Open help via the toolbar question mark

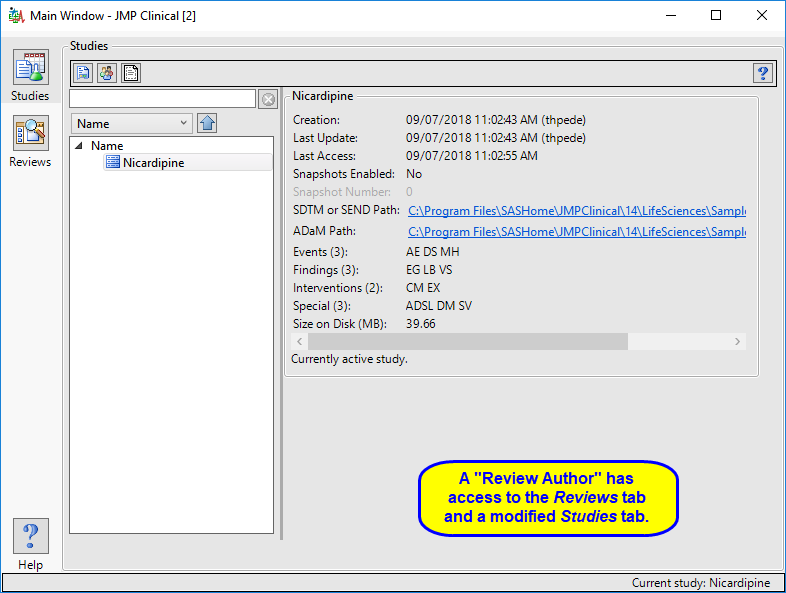(x=763, y=74)
